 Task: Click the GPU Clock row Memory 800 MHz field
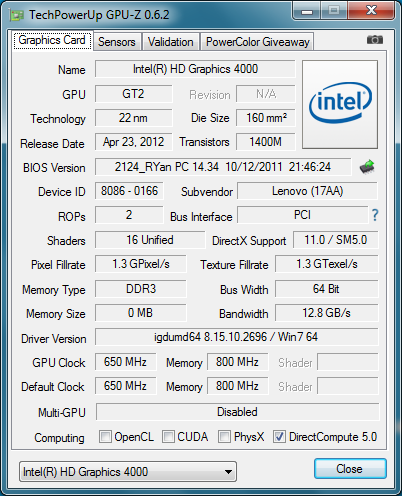coord(238,362)
